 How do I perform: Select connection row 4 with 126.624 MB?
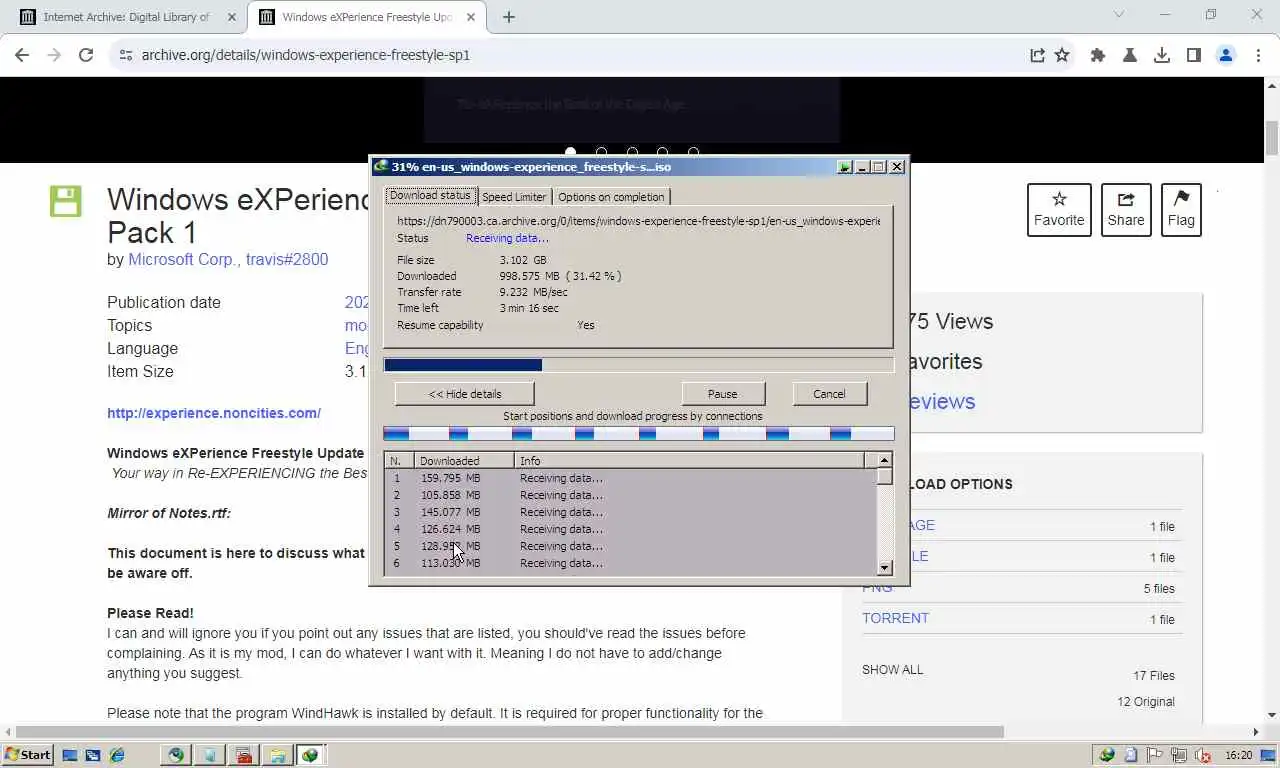coord(631,529)
